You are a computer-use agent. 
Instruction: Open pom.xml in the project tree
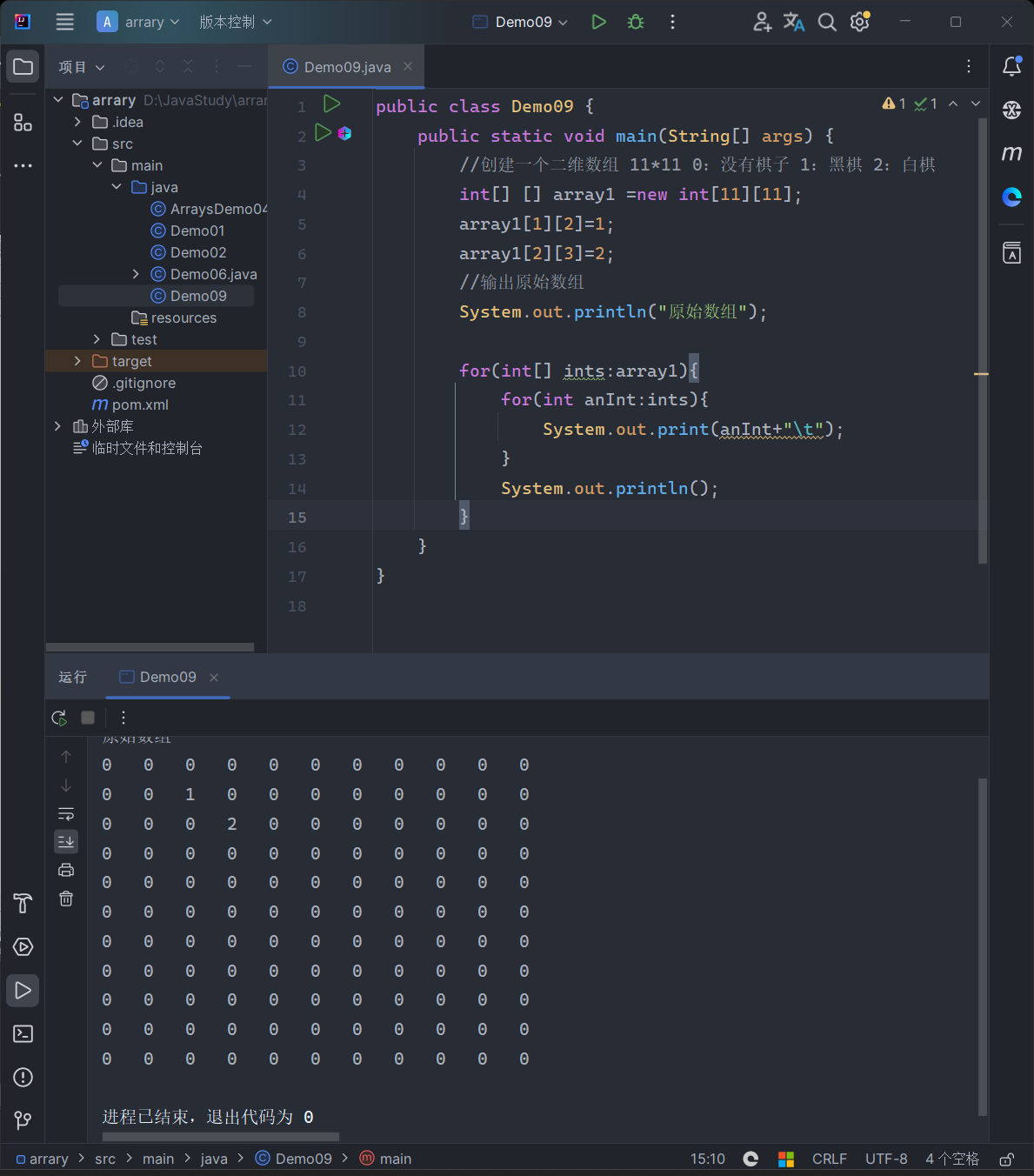point(139,404)
